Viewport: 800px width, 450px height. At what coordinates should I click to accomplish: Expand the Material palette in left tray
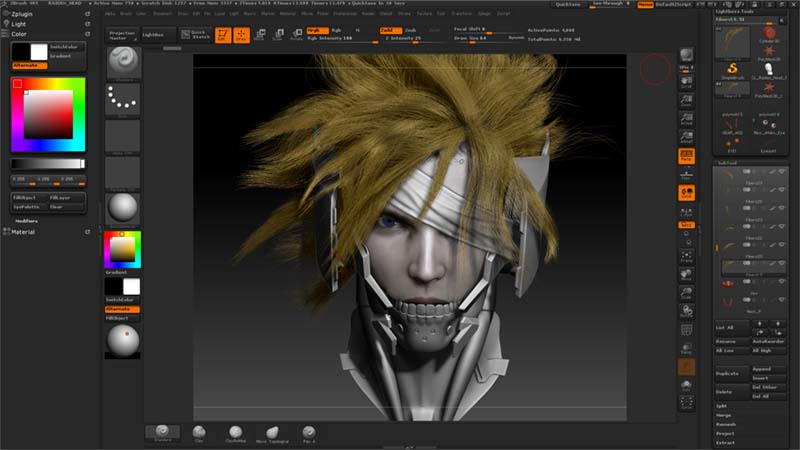point(23,232)
